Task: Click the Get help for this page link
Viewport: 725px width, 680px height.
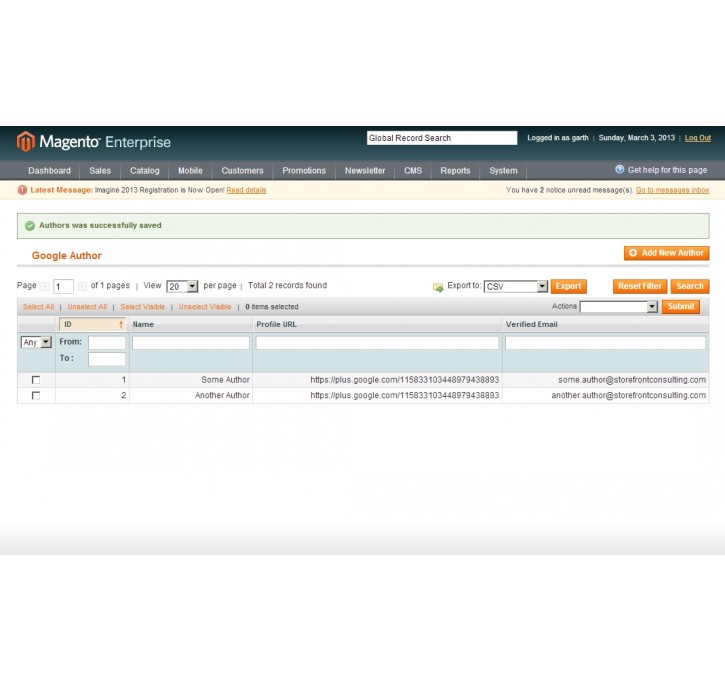Action: 667,170
